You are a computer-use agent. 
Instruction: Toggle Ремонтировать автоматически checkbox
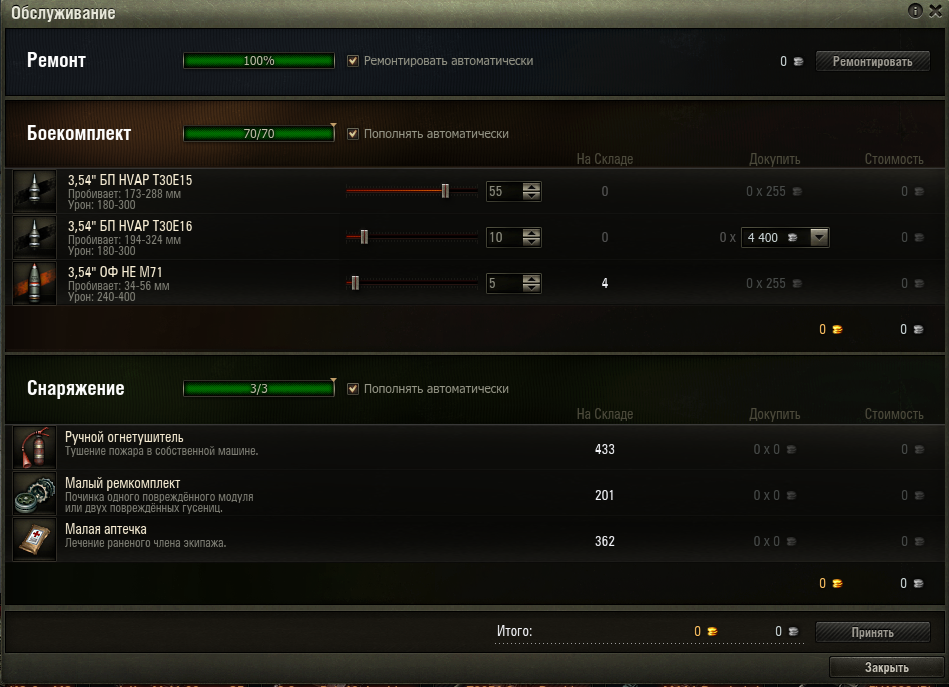click(x=353, y=61)
